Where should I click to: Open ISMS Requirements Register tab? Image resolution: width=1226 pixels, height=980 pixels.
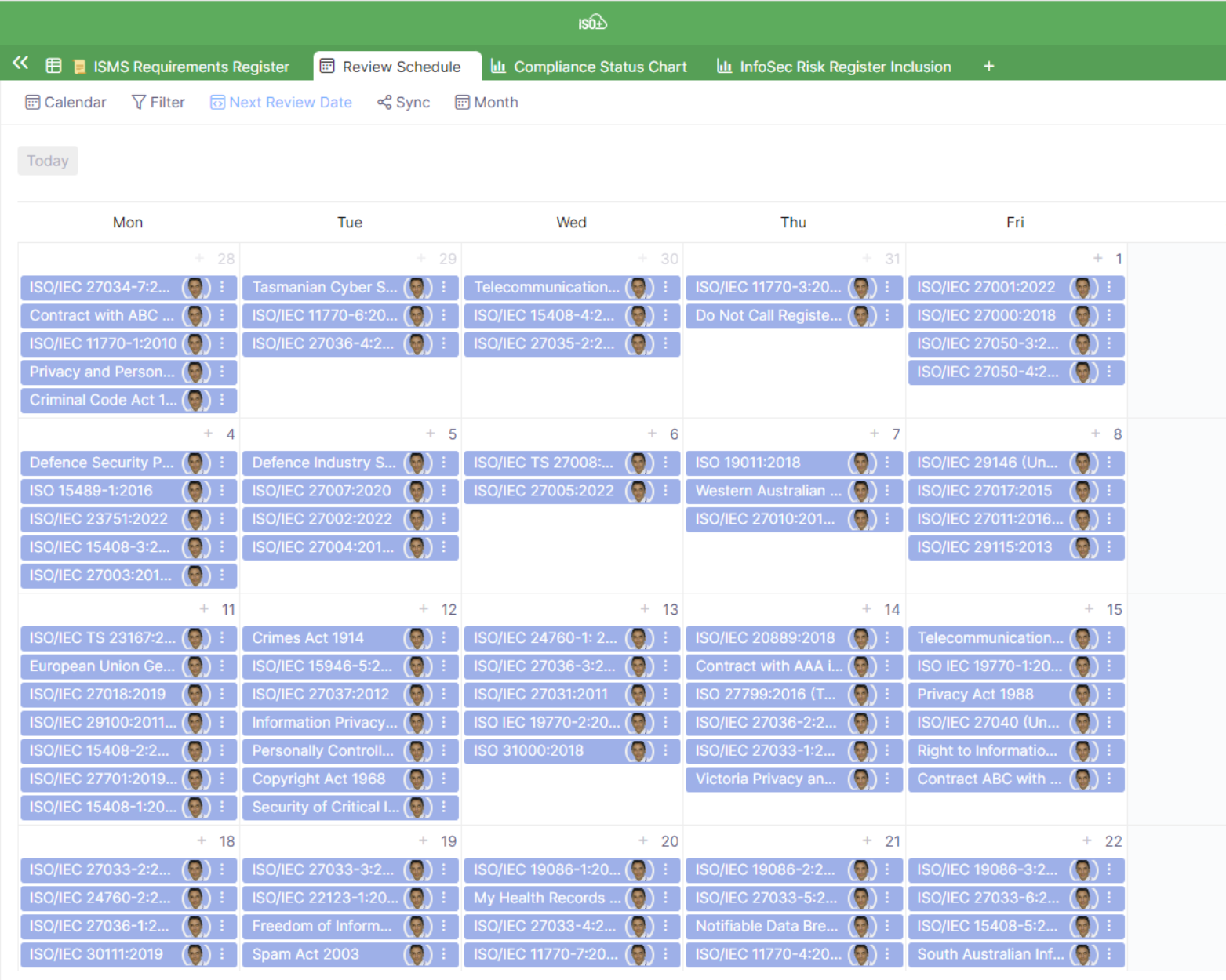pyautogui.click(x=181, y=67)
